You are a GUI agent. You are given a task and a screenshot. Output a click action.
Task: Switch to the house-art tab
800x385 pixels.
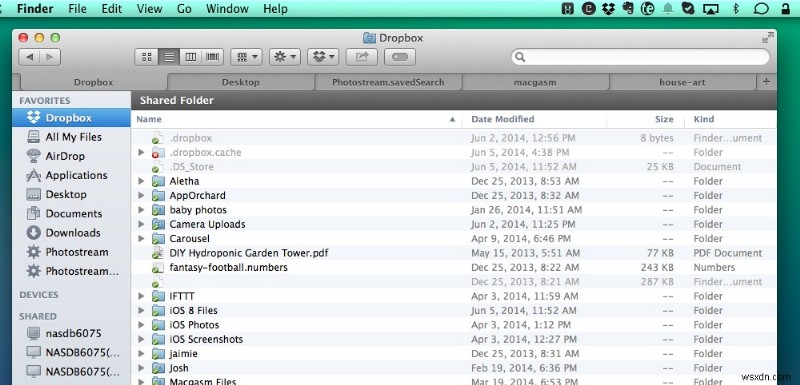(682, 82)
